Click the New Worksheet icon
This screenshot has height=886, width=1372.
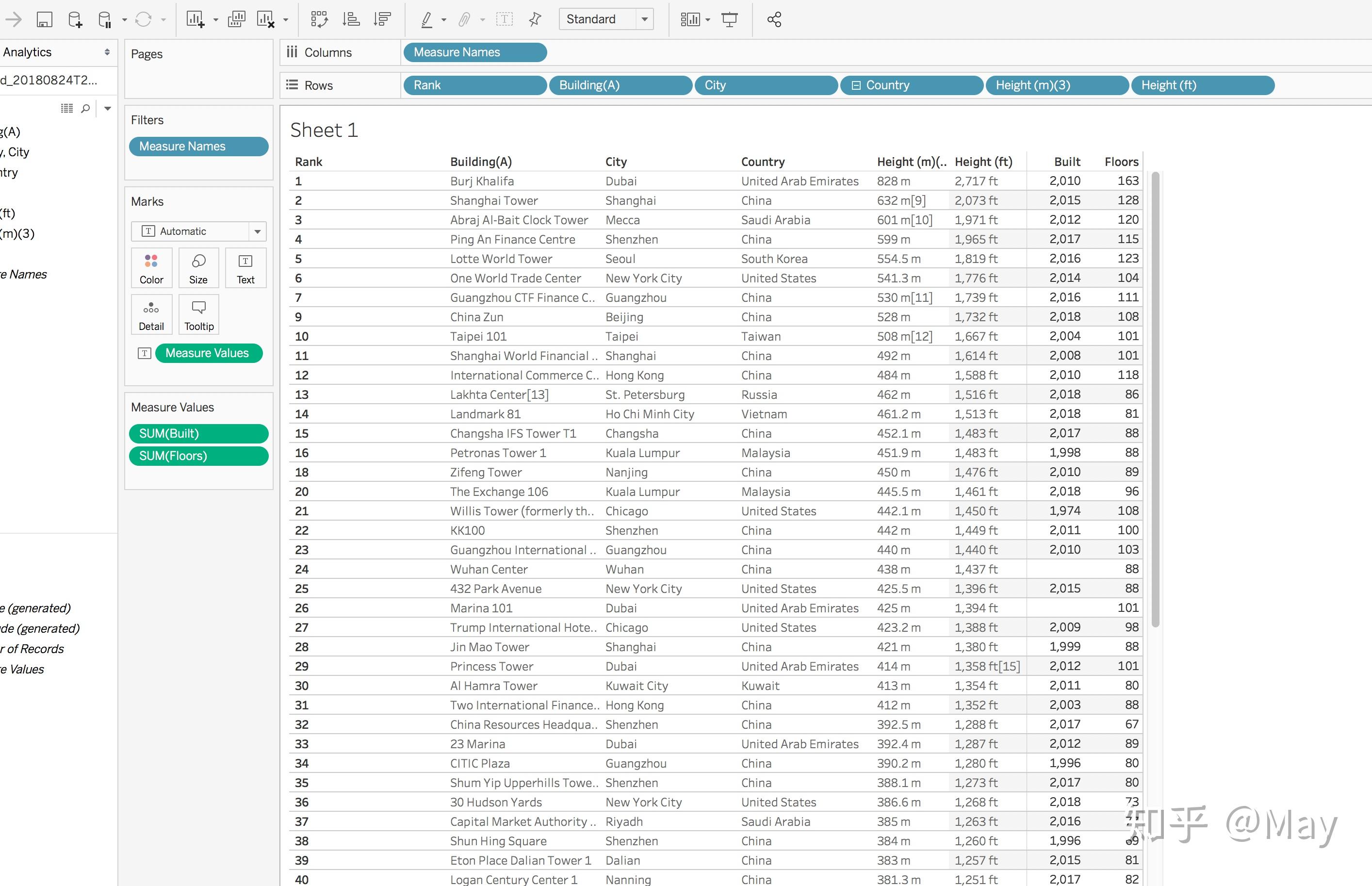coord(195,19)
